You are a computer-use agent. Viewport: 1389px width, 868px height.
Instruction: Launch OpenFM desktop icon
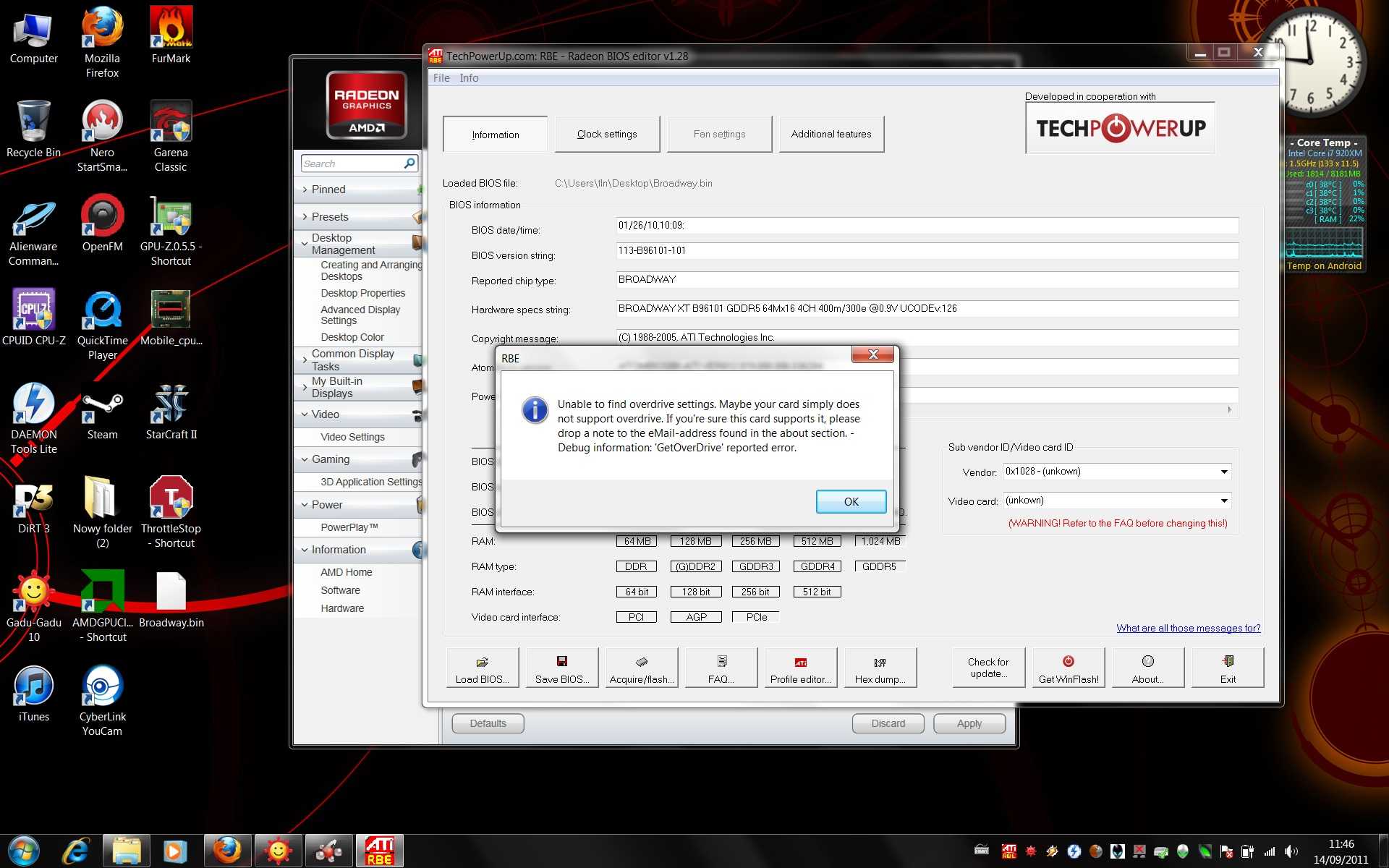(x=102, y=223)
